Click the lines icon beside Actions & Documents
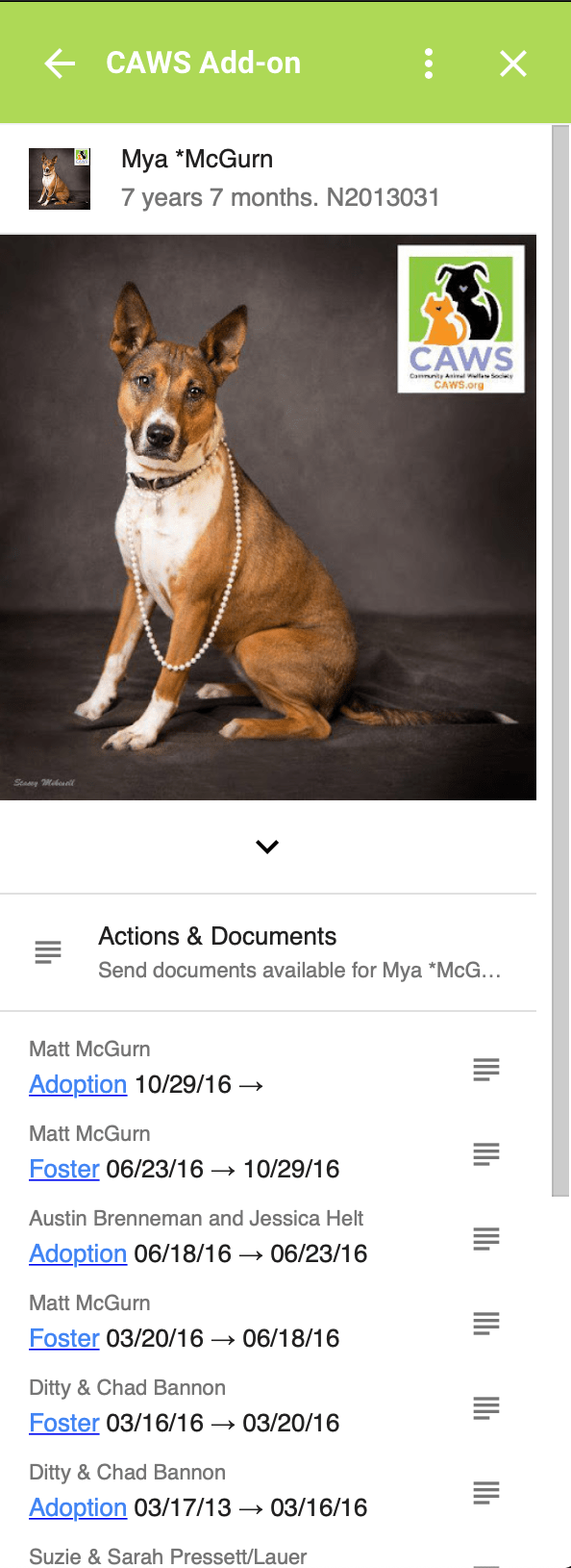Viewport: 571px width, 1568px height. (x=48, y=952)
